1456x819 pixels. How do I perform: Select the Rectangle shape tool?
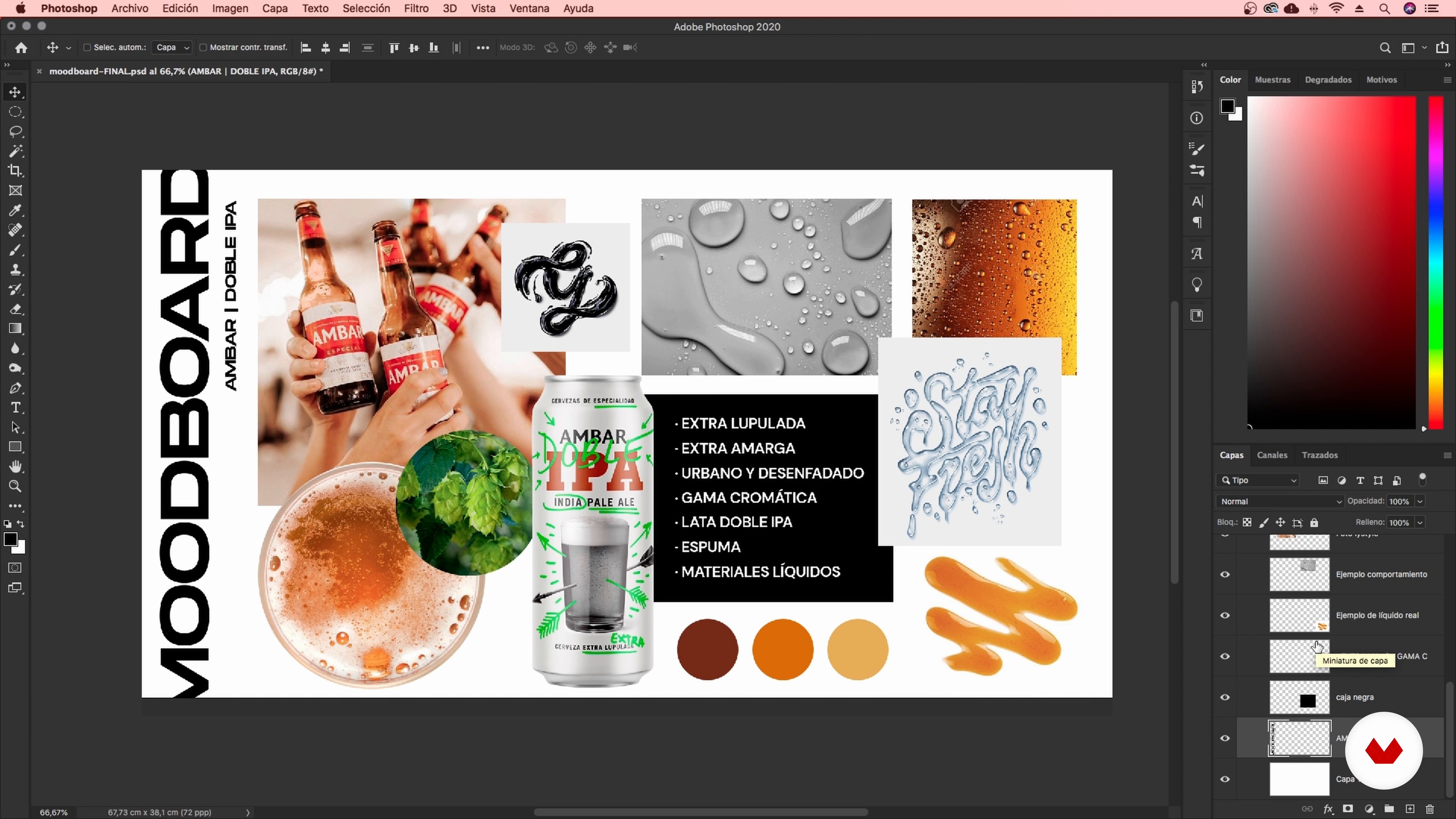pos(15,447)
